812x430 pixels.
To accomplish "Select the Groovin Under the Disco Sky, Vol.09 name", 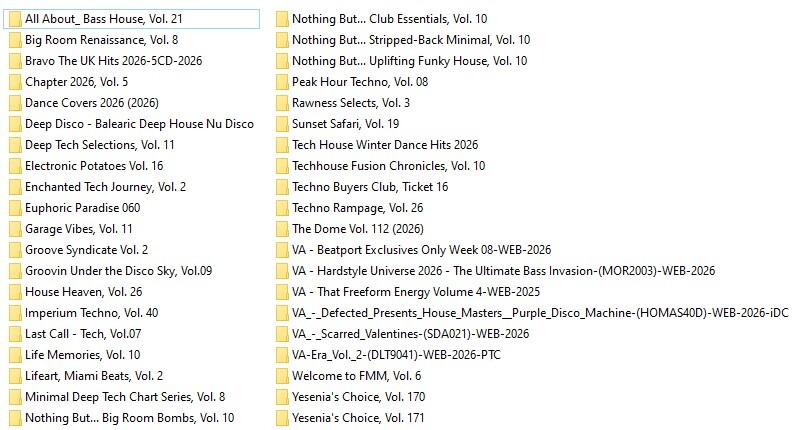I will (x=119, y=271).
